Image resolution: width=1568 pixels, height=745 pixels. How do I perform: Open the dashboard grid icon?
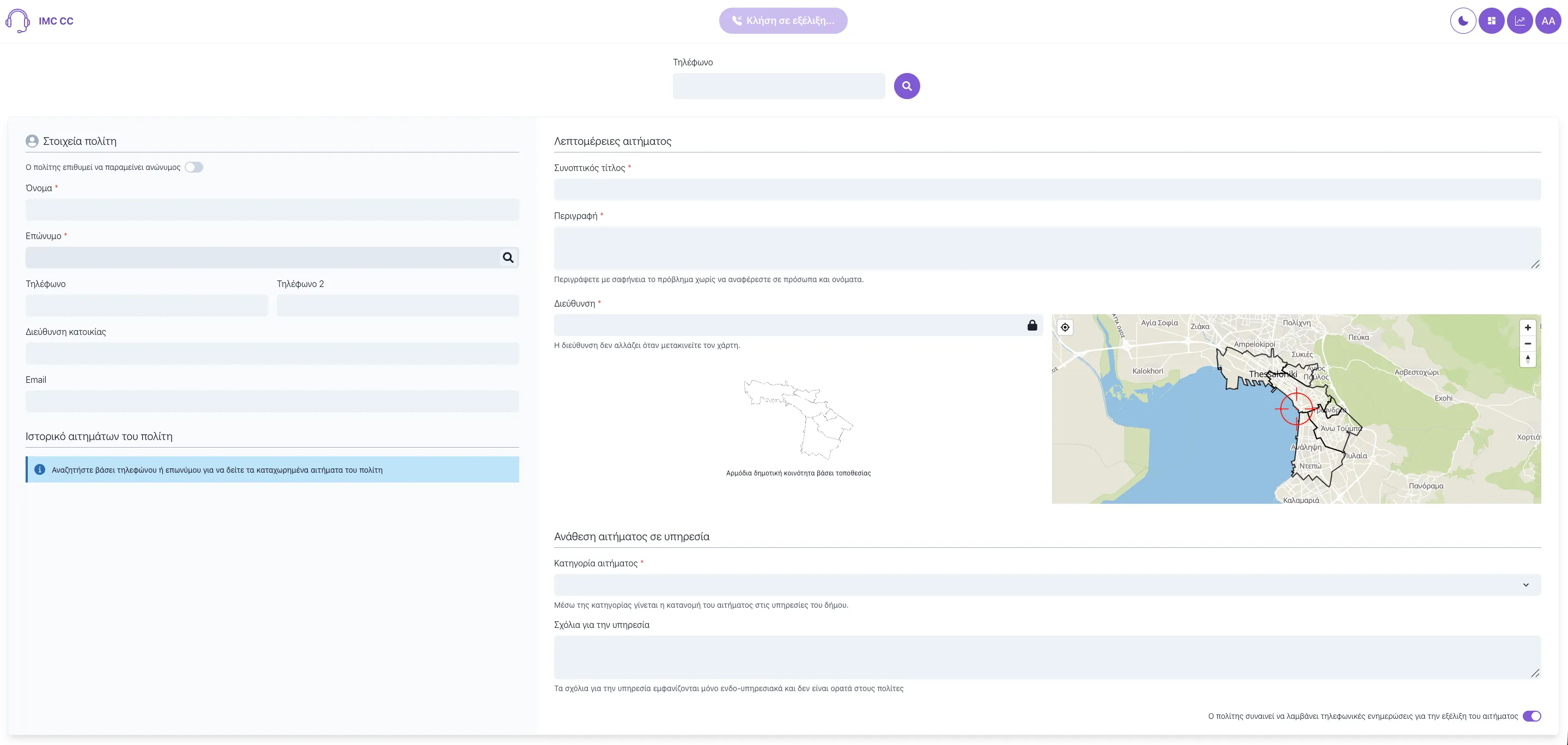click(x=1492, y=20)
